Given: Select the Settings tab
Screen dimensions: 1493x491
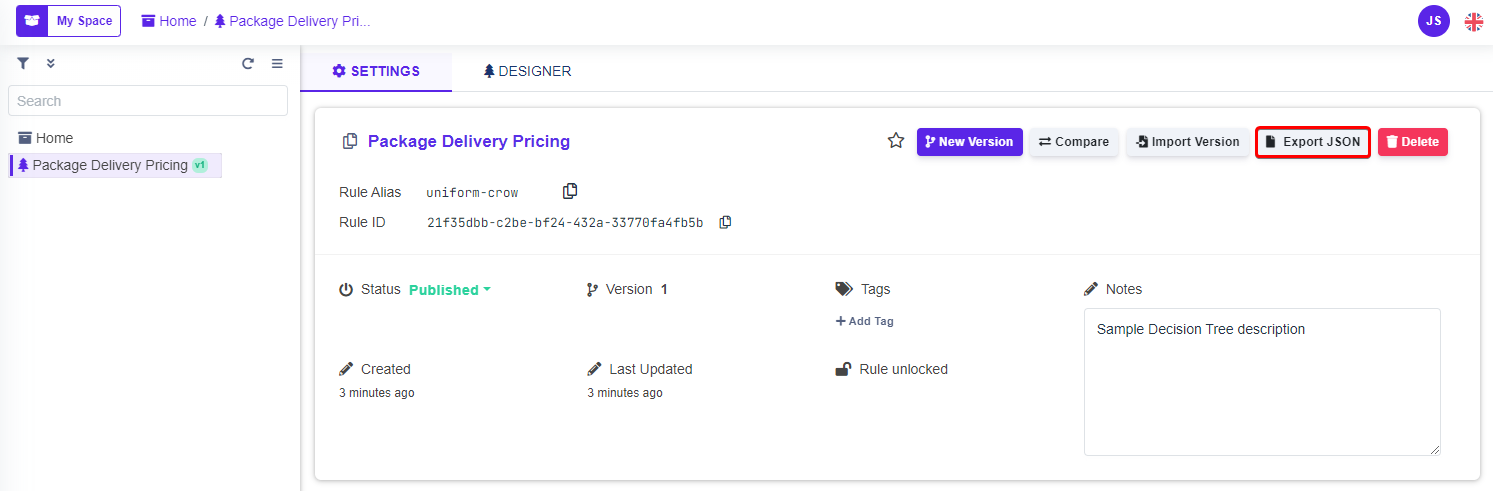Looking at the screenshot, I should (x=376, y=71).
